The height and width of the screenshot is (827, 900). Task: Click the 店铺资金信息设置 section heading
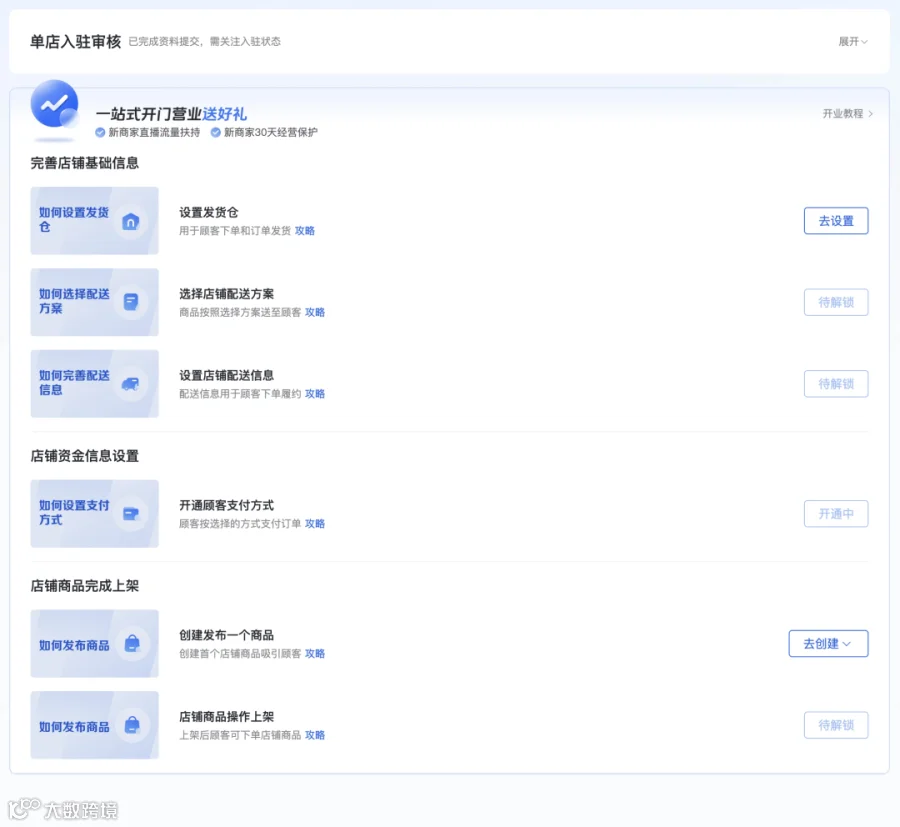pos(84,456)
